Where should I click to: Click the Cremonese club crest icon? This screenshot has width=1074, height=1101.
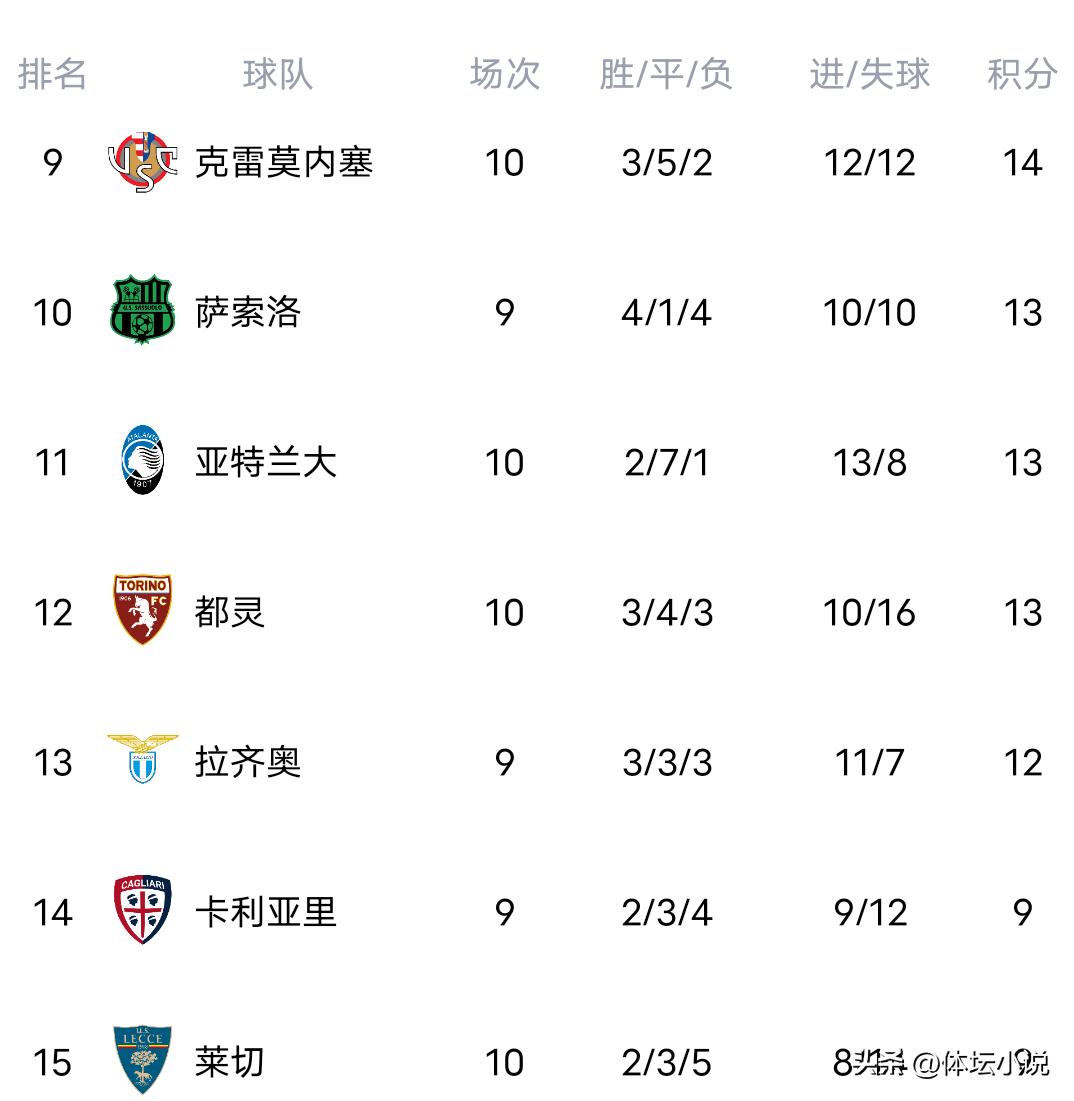point(142,162)
